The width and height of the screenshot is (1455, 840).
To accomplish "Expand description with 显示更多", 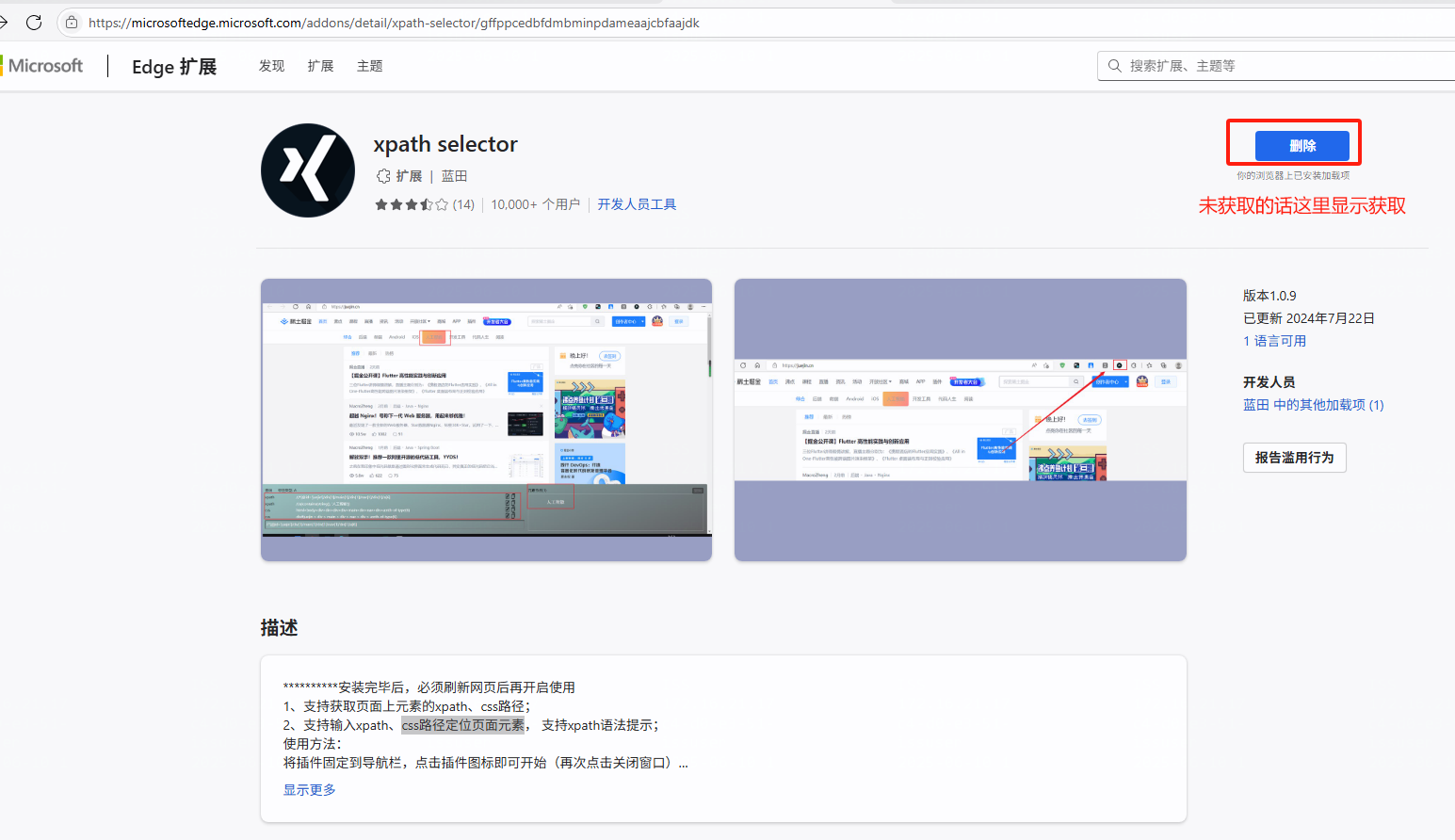I will point(308,789).
